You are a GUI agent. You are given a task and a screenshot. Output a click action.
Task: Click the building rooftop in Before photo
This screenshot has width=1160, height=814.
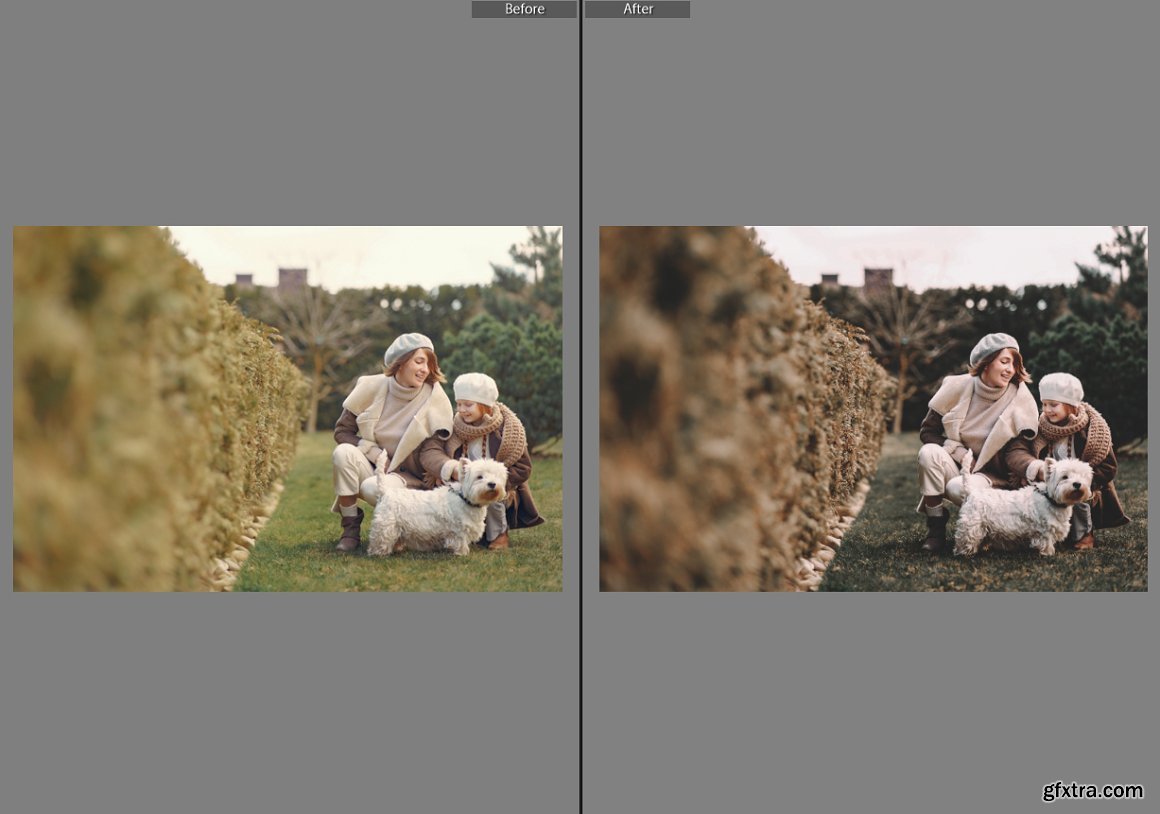tap(292, 278)
